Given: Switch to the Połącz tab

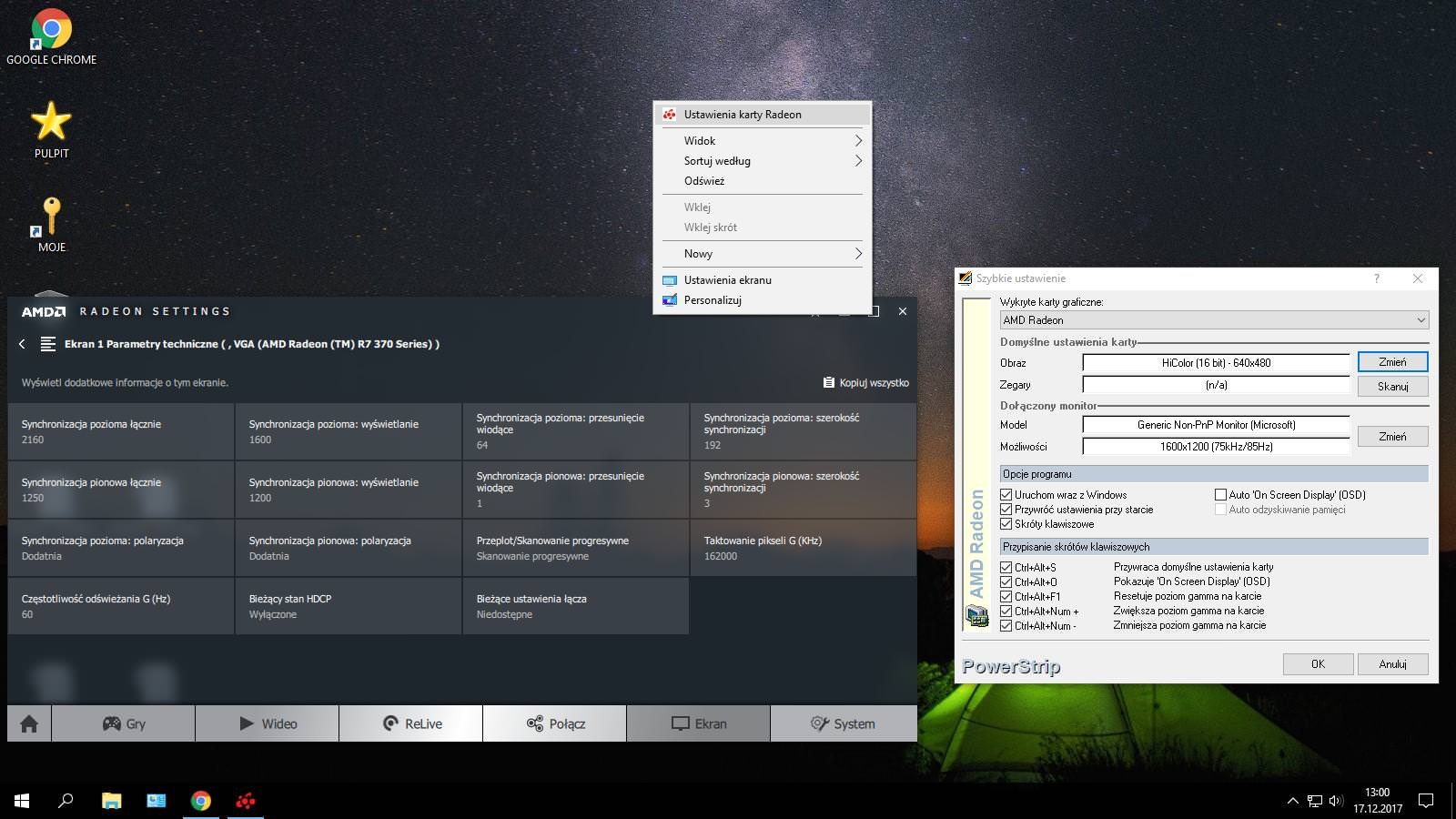Looking at the screenshot, I should click(x=555, y=723).
